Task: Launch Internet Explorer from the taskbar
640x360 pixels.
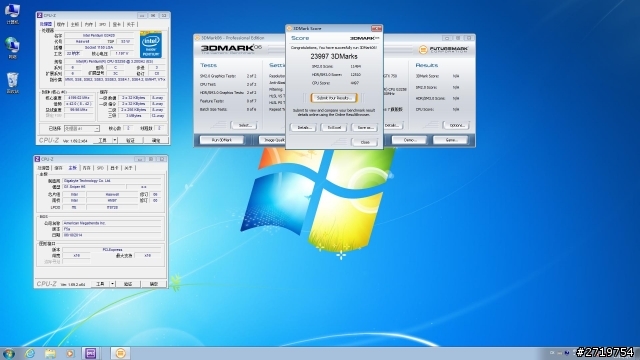Action: pyautogui.click(x=30, y=353)
